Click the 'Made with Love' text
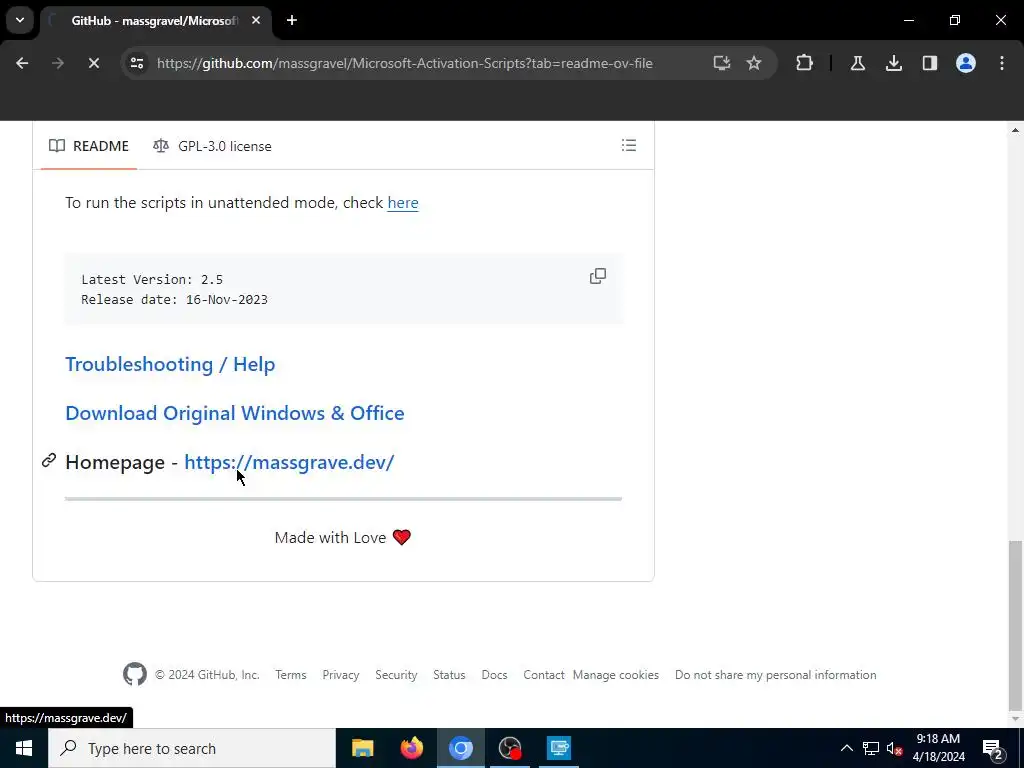 pyautogui.click(x=330, y=537)
